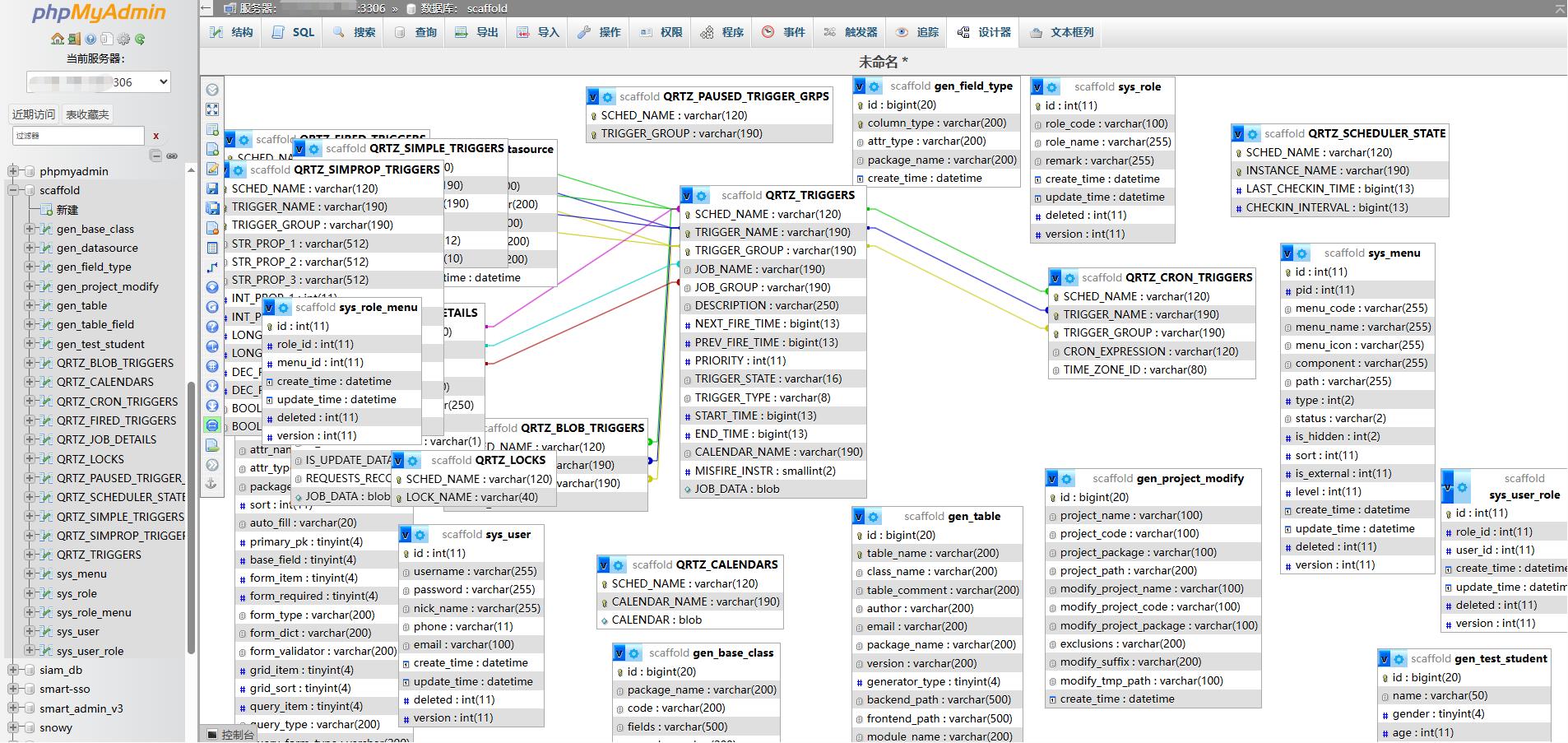Save page as icon in designer
This screenshot has width=1568, height=743.
(x=212, y=208)
